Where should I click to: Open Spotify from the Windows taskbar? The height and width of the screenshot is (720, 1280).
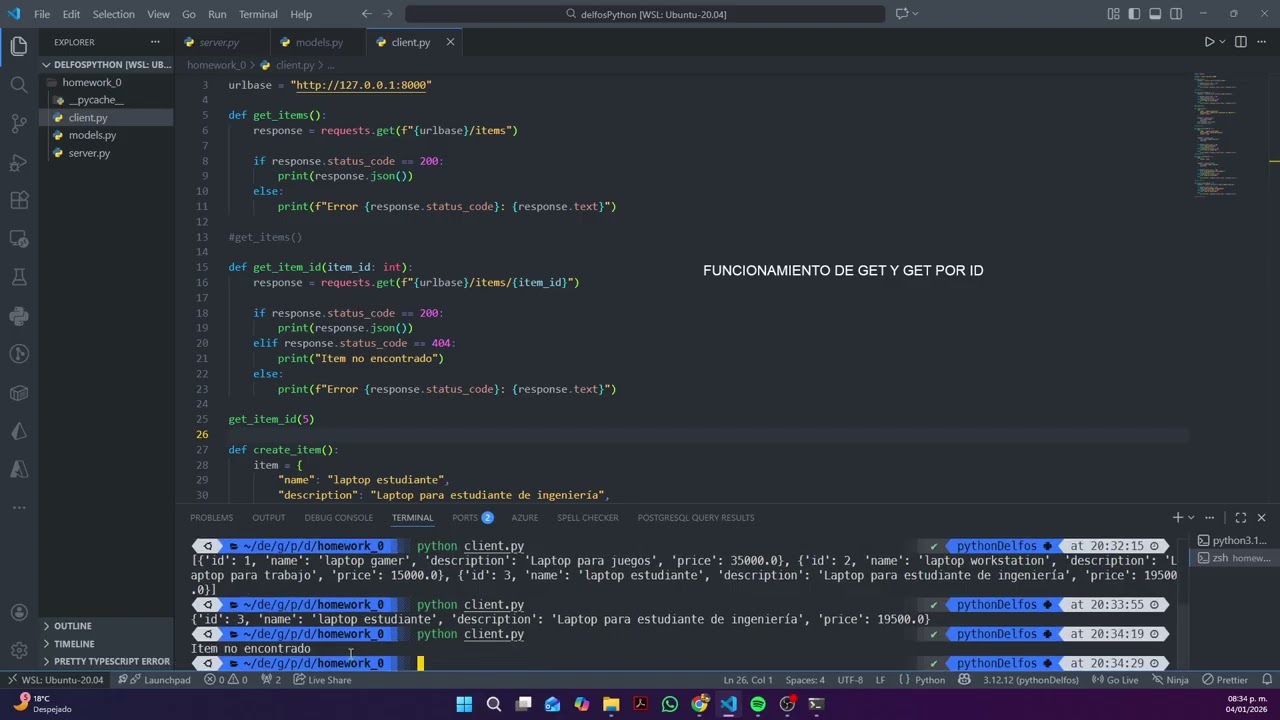[x=758, y=704]
